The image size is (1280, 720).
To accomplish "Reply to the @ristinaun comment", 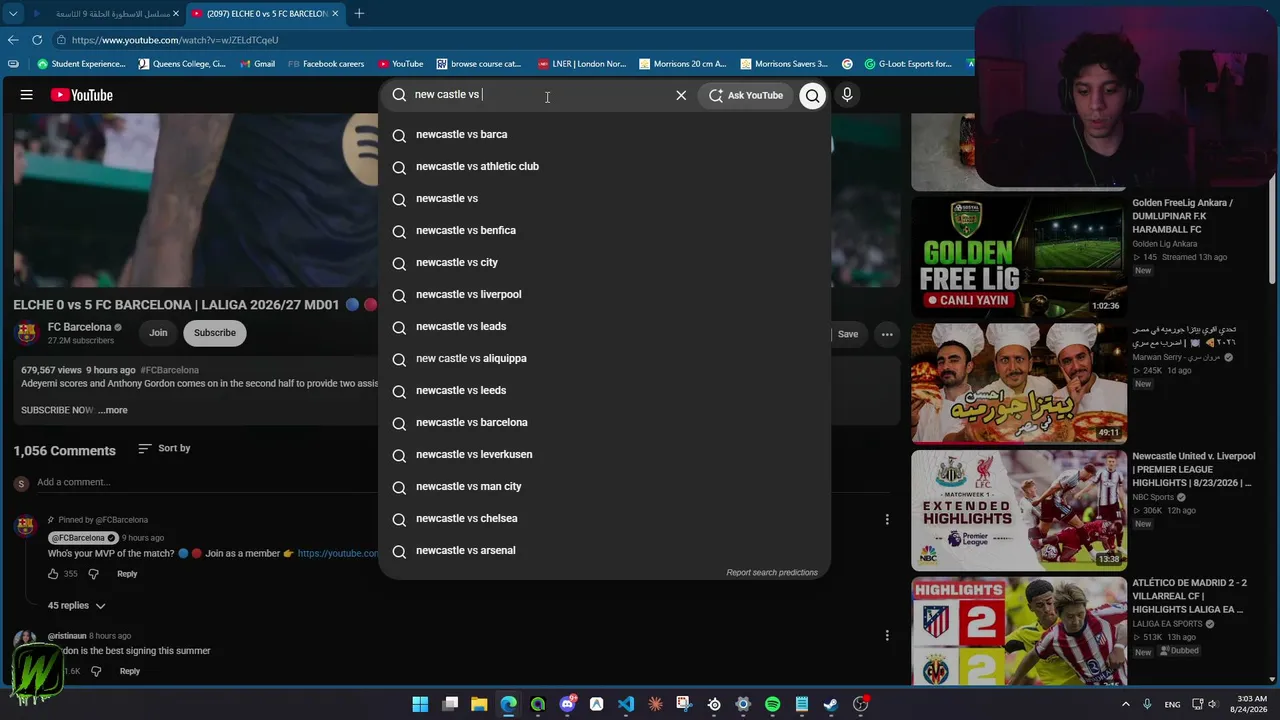I will point(130,671).
